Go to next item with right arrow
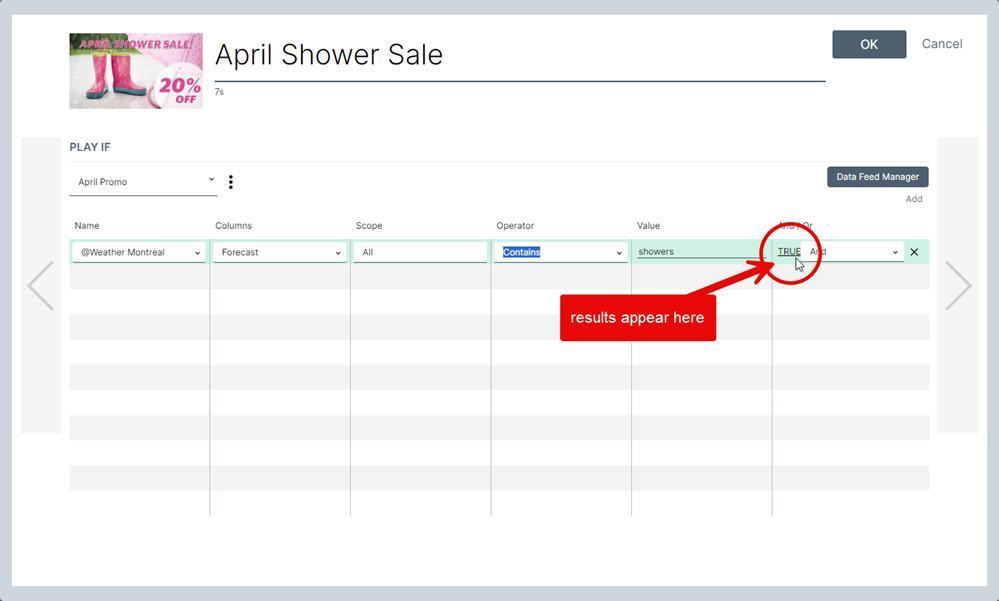This screenshot has height=601, width=999. [958, 286]
